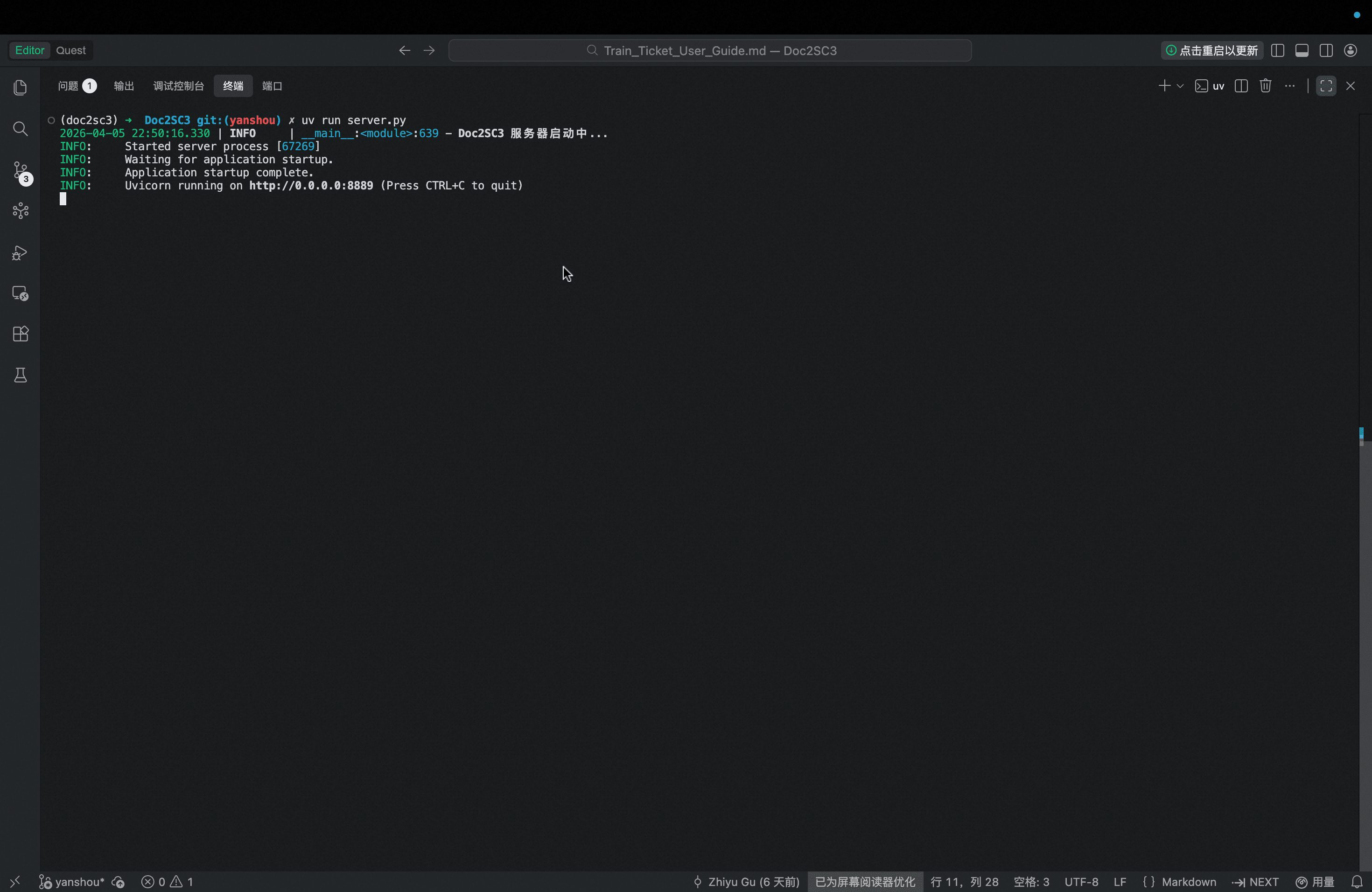Open terminal panel more actions menu
Image resolution: width=1372 pixels, height=892 pixels.
1289,86
